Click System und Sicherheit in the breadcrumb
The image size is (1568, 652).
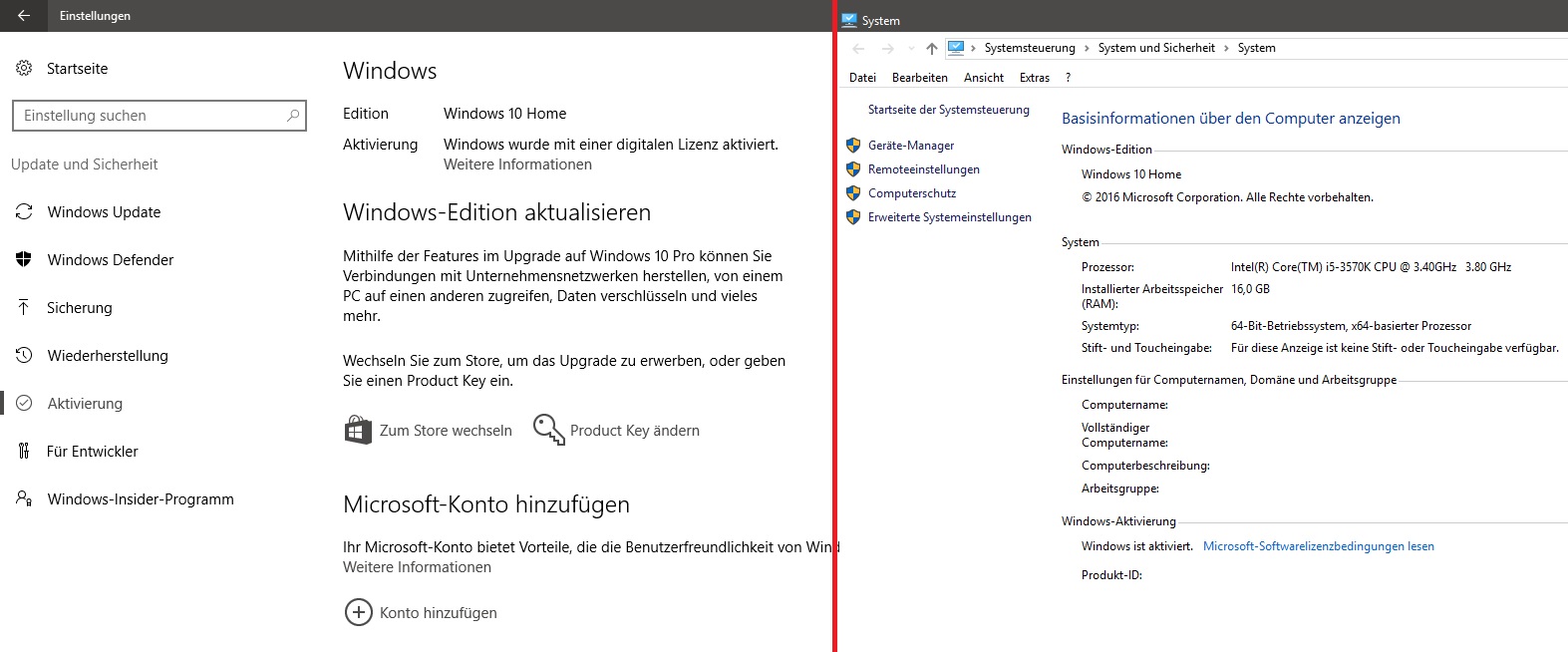[x=1156, y=48]
